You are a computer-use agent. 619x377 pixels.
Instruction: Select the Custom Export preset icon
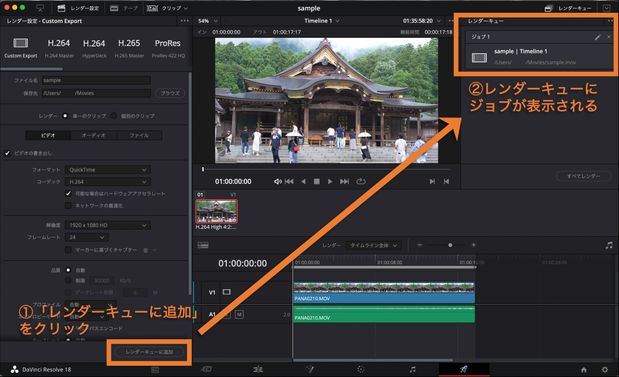pos(21,43)
